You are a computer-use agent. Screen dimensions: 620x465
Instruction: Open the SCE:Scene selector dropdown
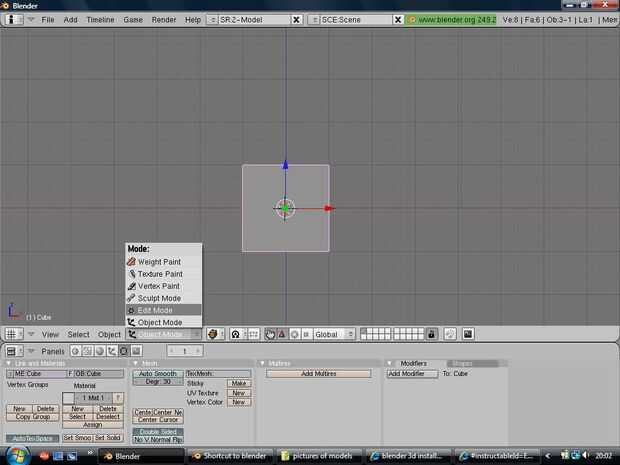(314, 19)
